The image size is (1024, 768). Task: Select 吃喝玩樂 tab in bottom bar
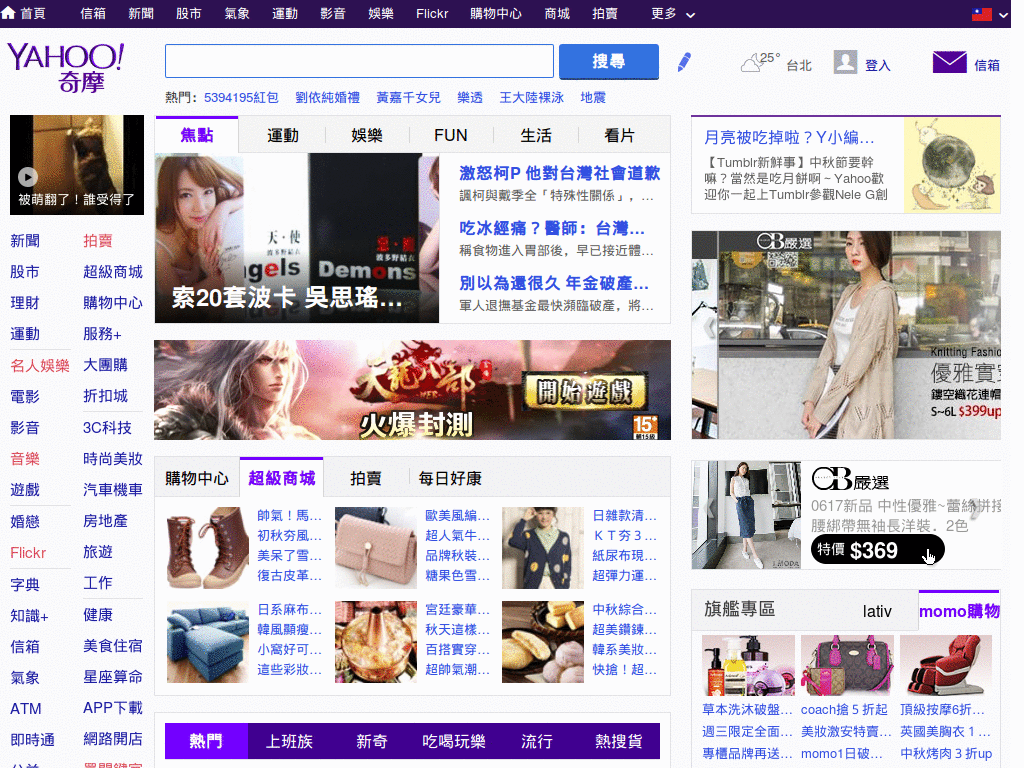(x=454, y=741)
